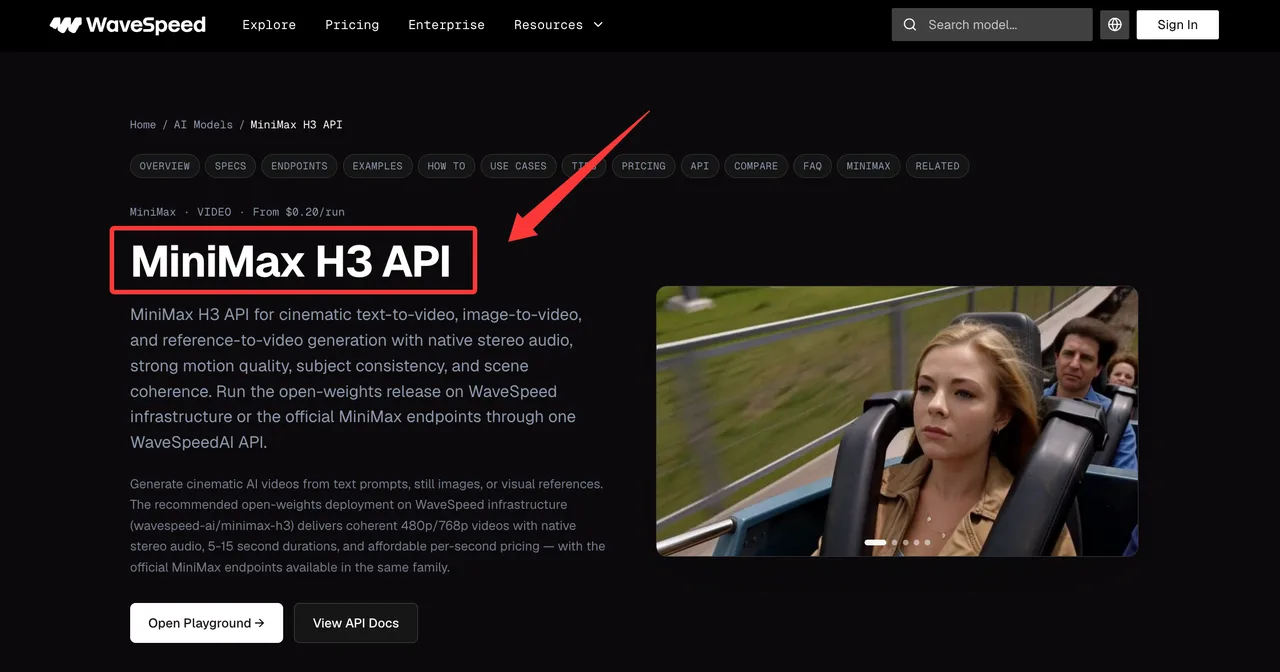Screen dimensions: 1280x672
Task: Click the roller coaster video preview
Action: [x=897, y=421]
